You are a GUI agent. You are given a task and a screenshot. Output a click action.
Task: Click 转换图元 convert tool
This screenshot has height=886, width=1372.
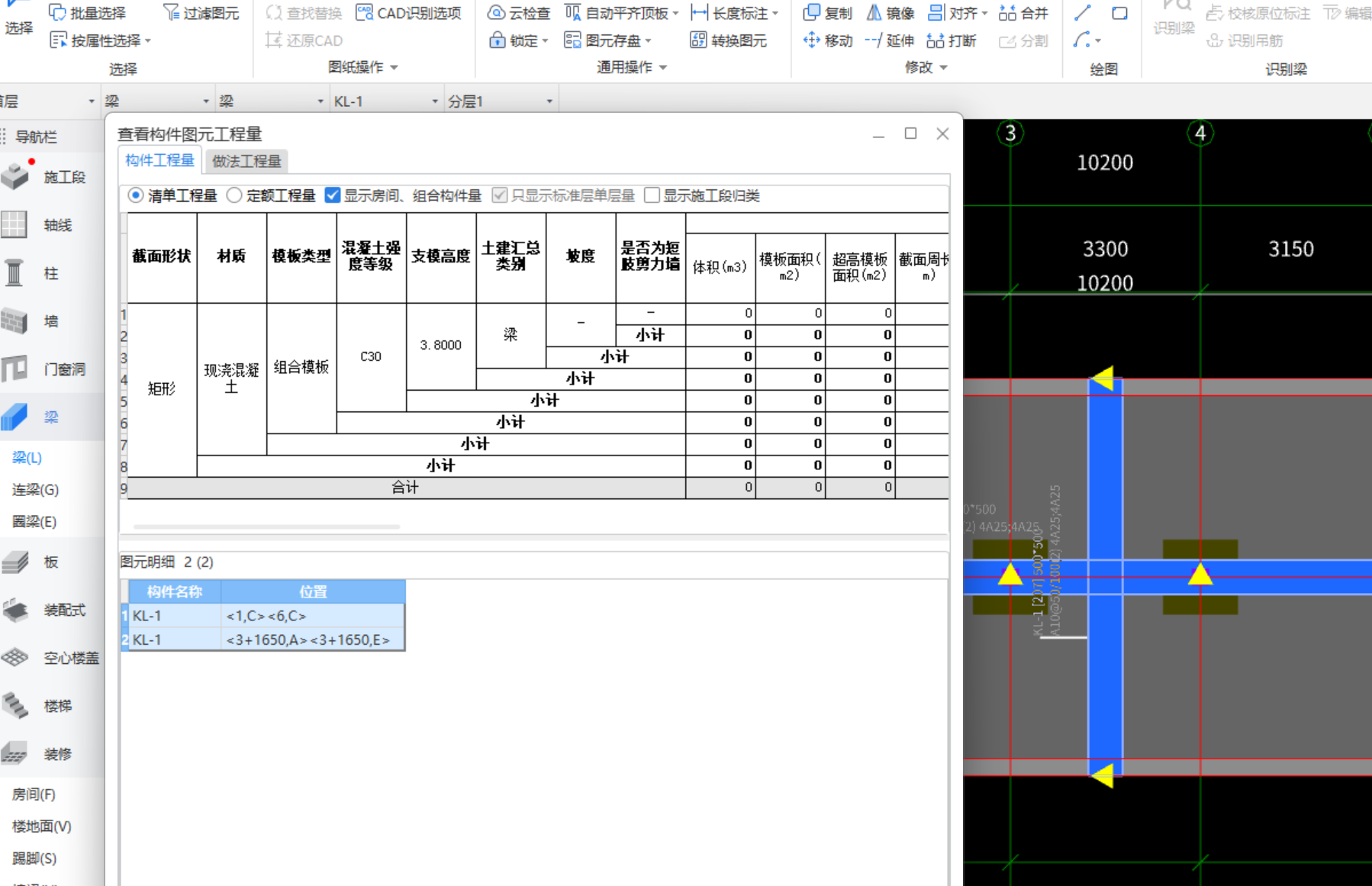point(728,40)
